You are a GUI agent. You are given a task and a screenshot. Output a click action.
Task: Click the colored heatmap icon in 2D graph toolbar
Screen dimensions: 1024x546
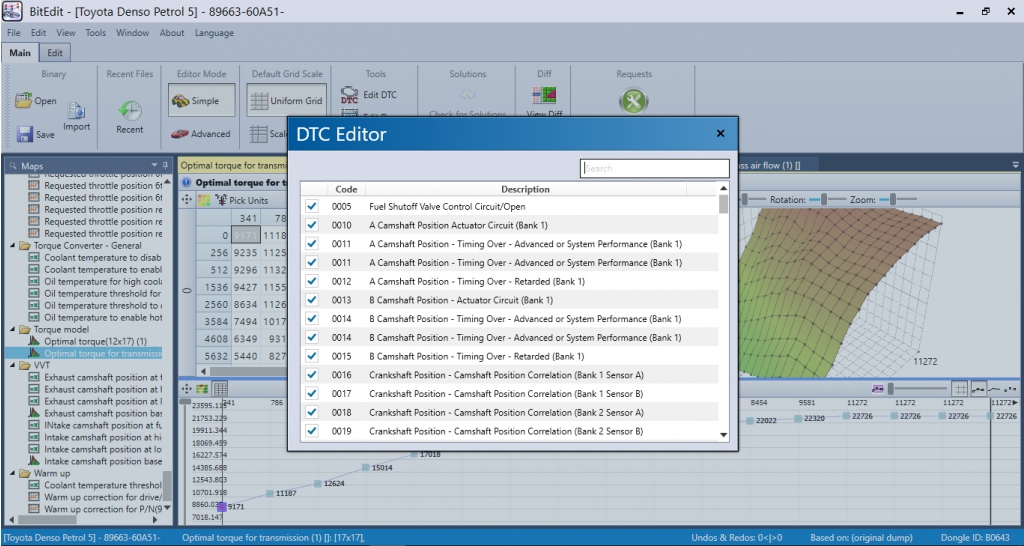click(202, 389)
